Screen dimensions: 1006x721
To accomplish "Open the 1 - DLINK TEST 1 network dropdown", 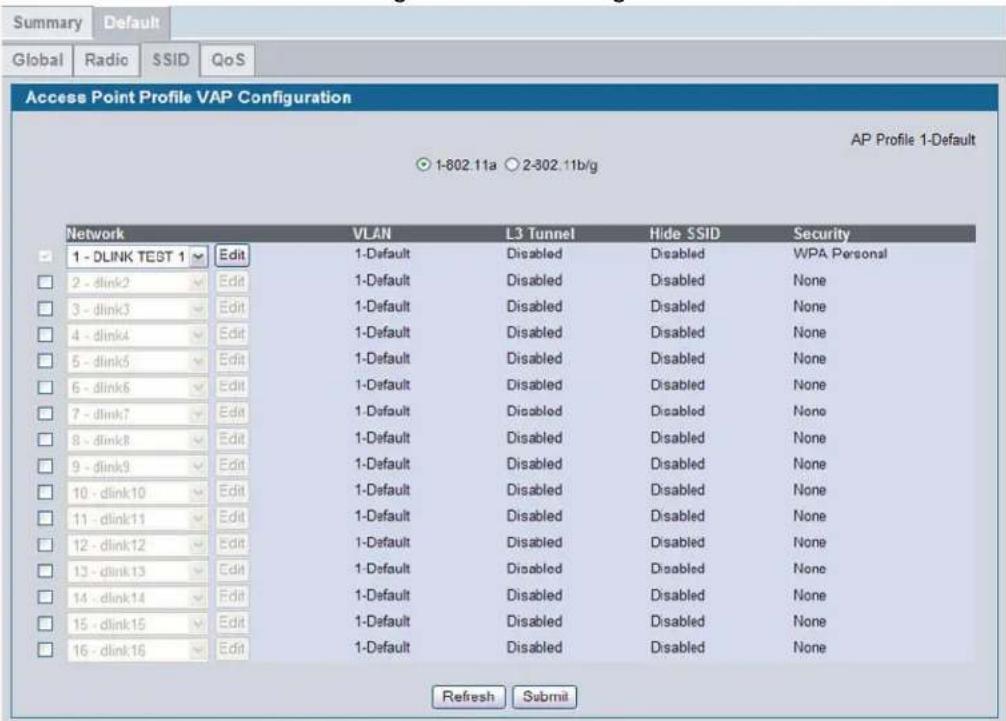I will coord(137,257).
